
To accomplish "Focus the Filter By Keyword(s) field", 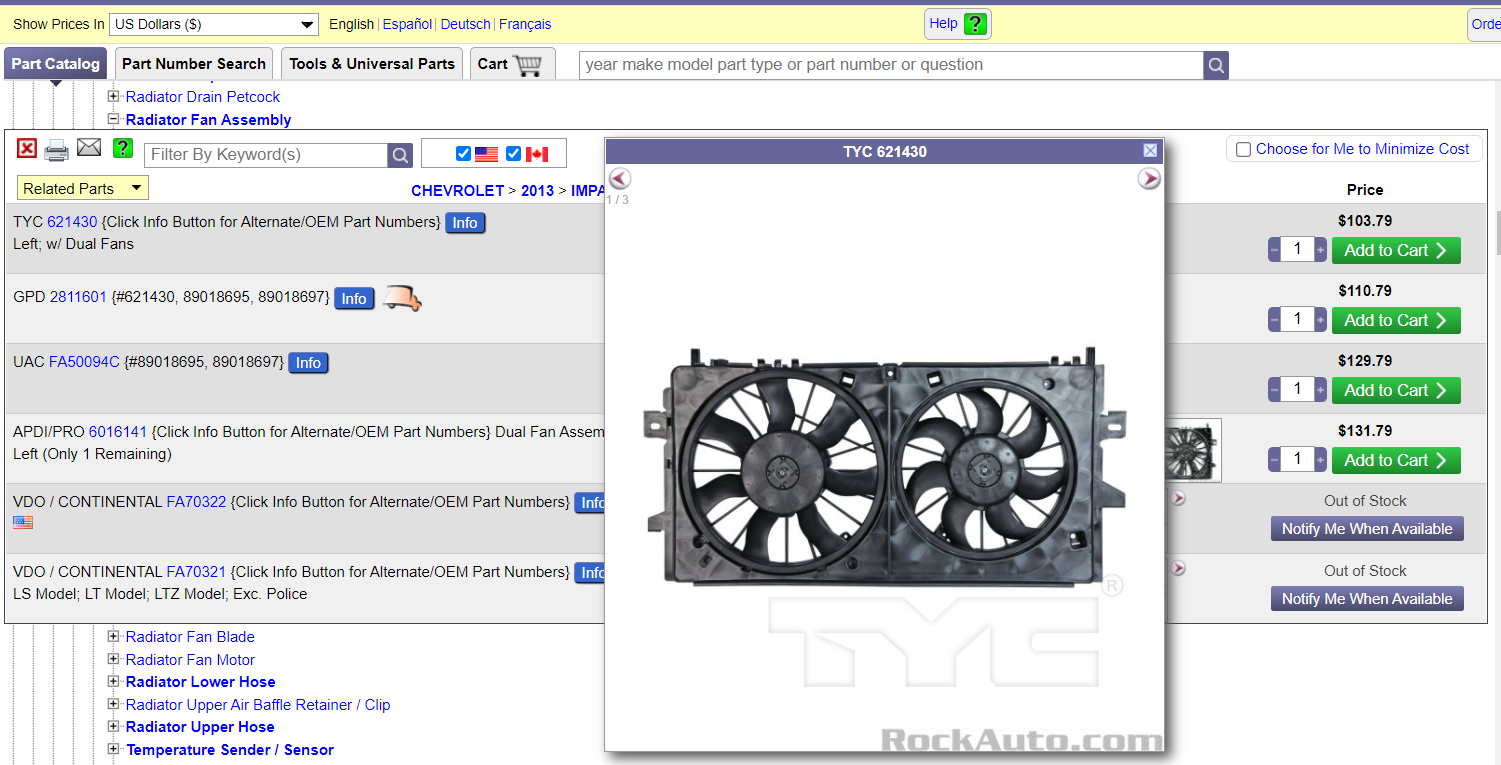I will click(266, 155).
